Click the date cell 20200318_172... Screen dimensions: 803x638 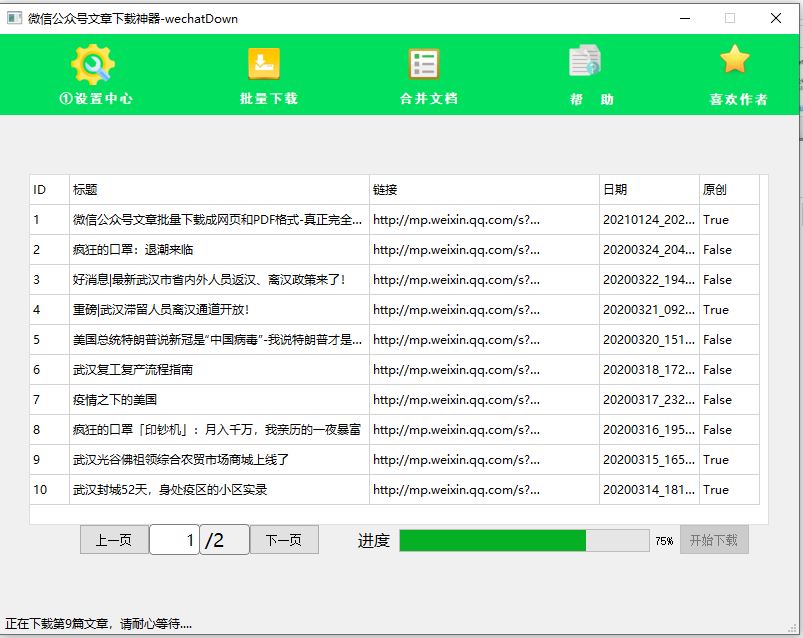(649, 370)
